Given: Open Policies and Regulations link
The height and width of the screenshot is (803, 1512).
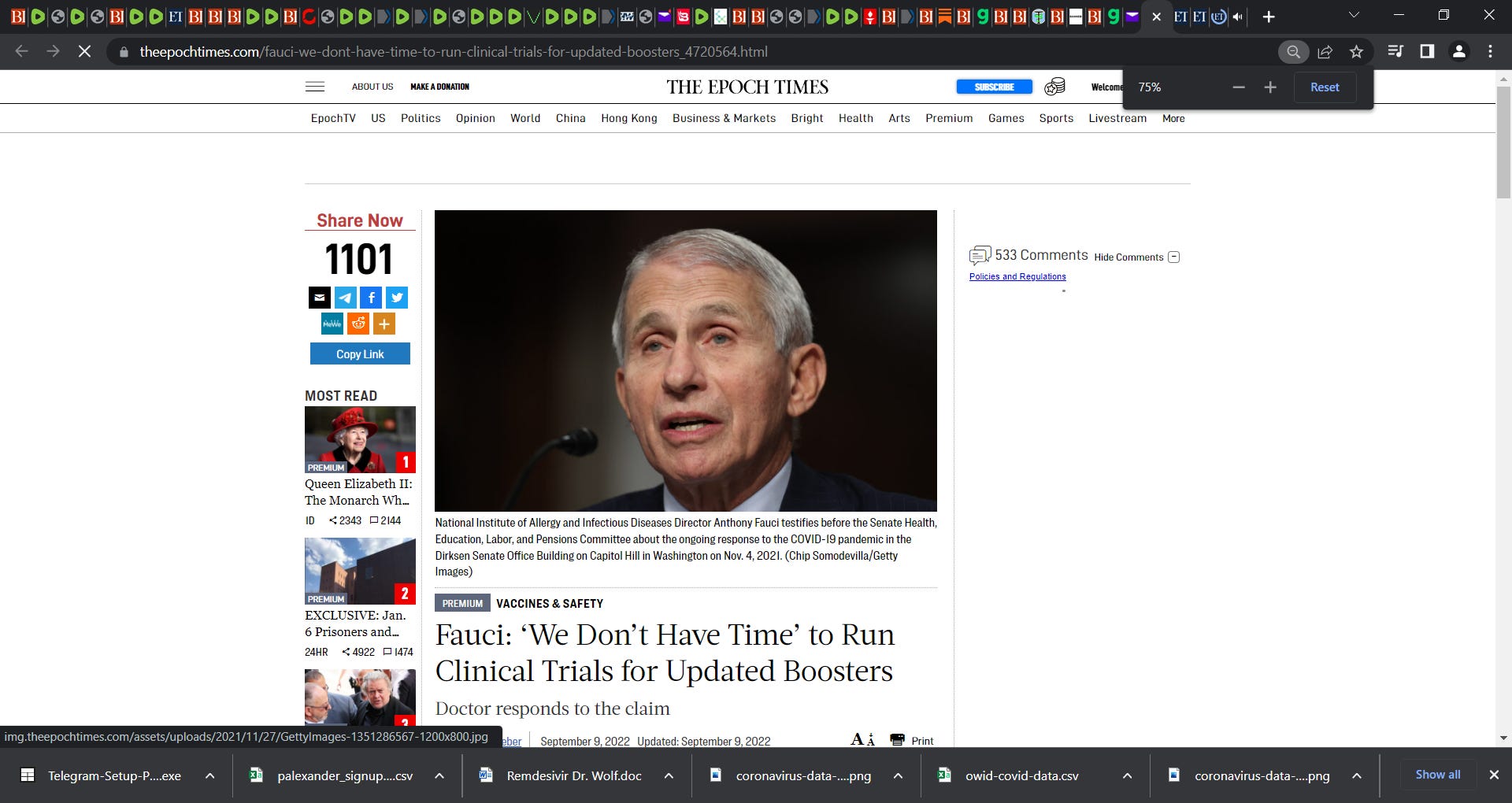Looking at the screenshot, I should (x=1017, y=276).
